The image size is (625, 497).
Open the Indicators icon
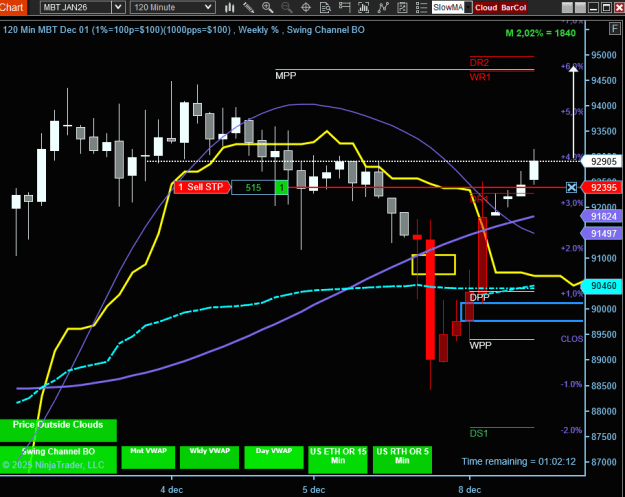tap(383, 7)
